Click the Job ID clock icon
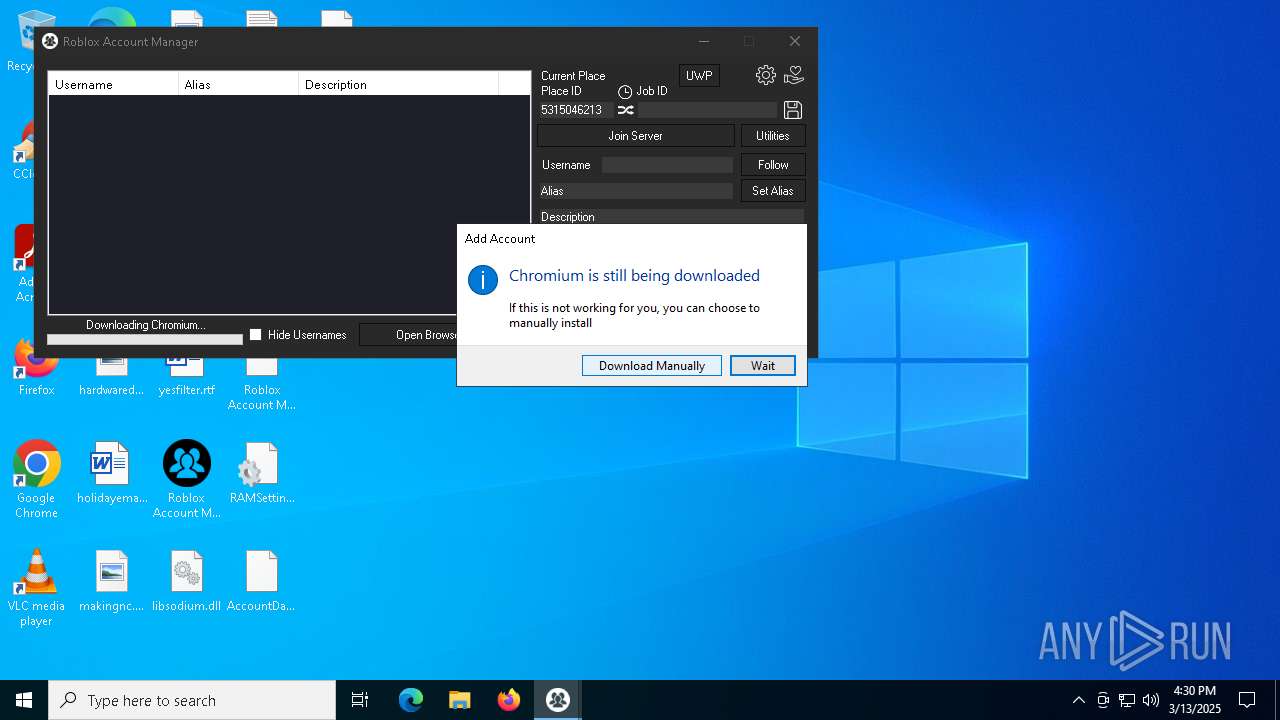 click(625, 92)
